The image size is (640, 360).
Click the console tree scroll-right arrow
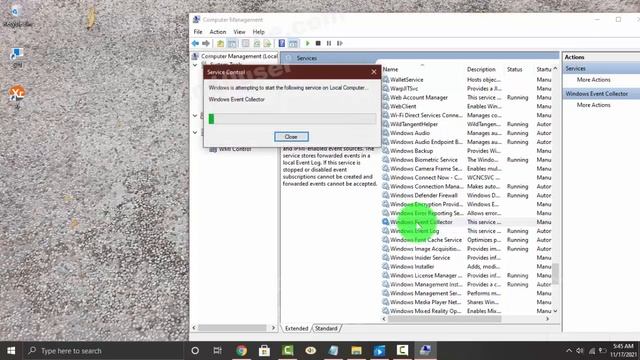tap(273, 328)
